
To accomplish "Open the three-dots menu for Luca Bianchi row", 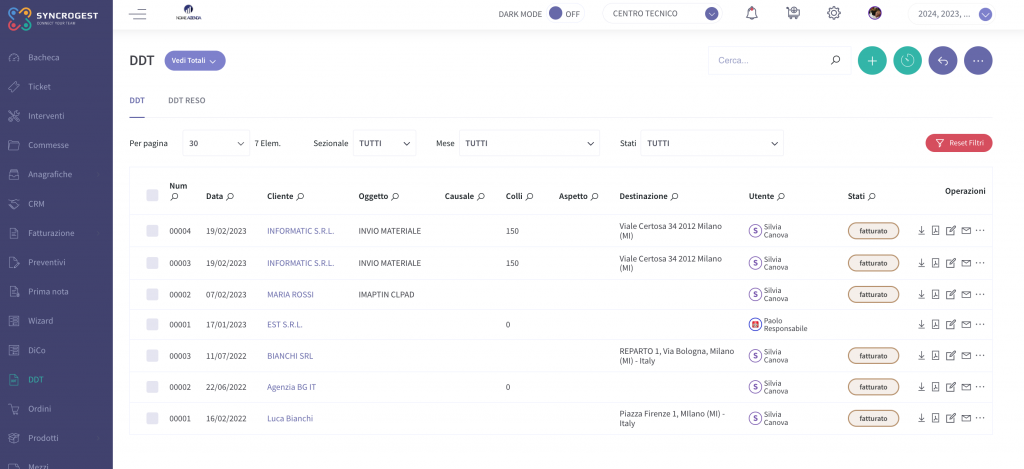I will pyautogui.click(x=980, y=418).
